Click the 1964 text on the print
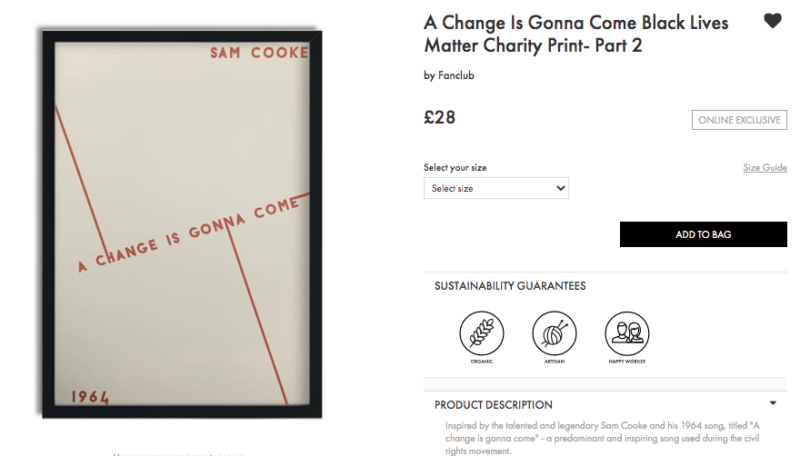 [x=90, y=397]
